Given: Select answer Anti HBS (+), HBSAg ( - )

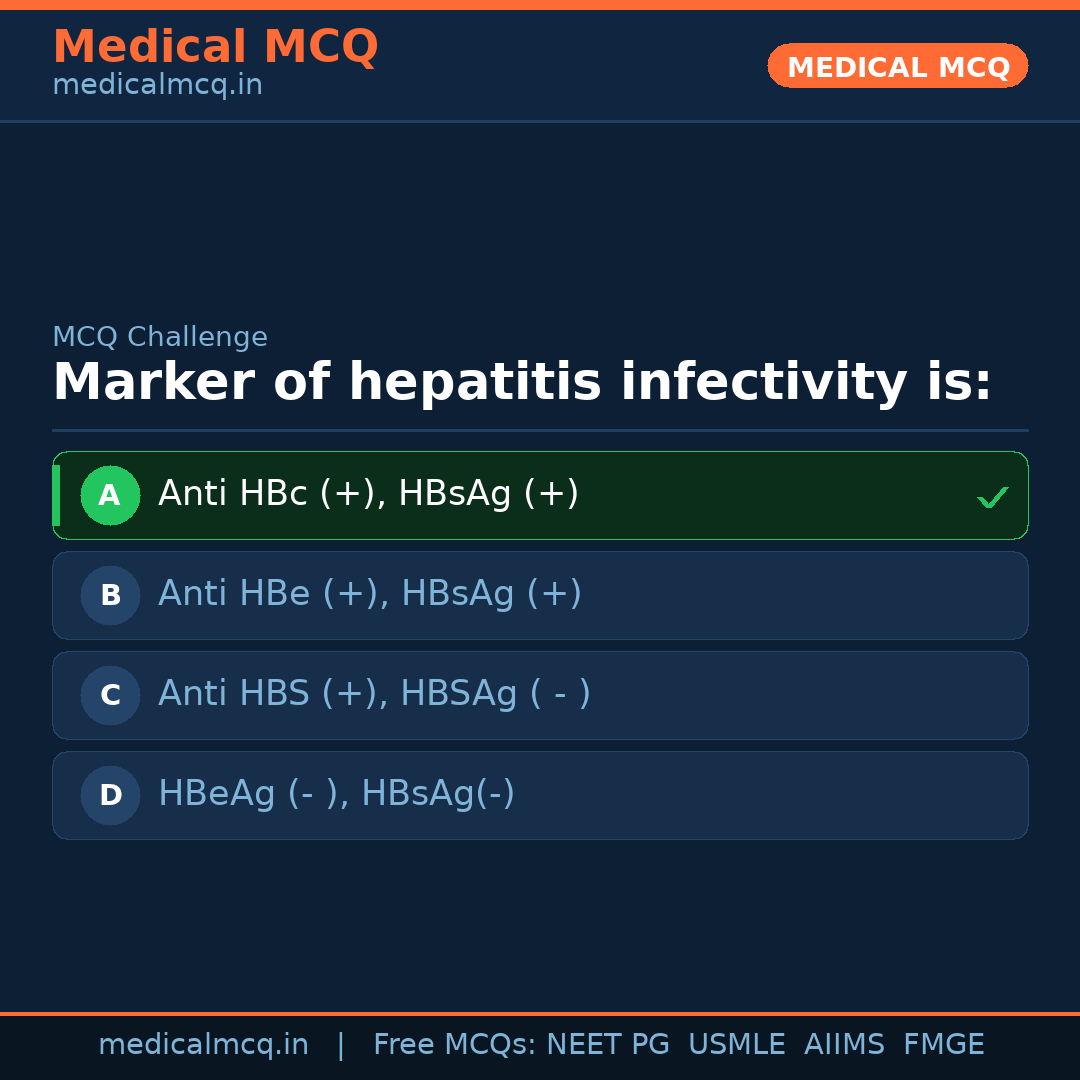Looking at the screenshot, I should (x=374, y=694).
